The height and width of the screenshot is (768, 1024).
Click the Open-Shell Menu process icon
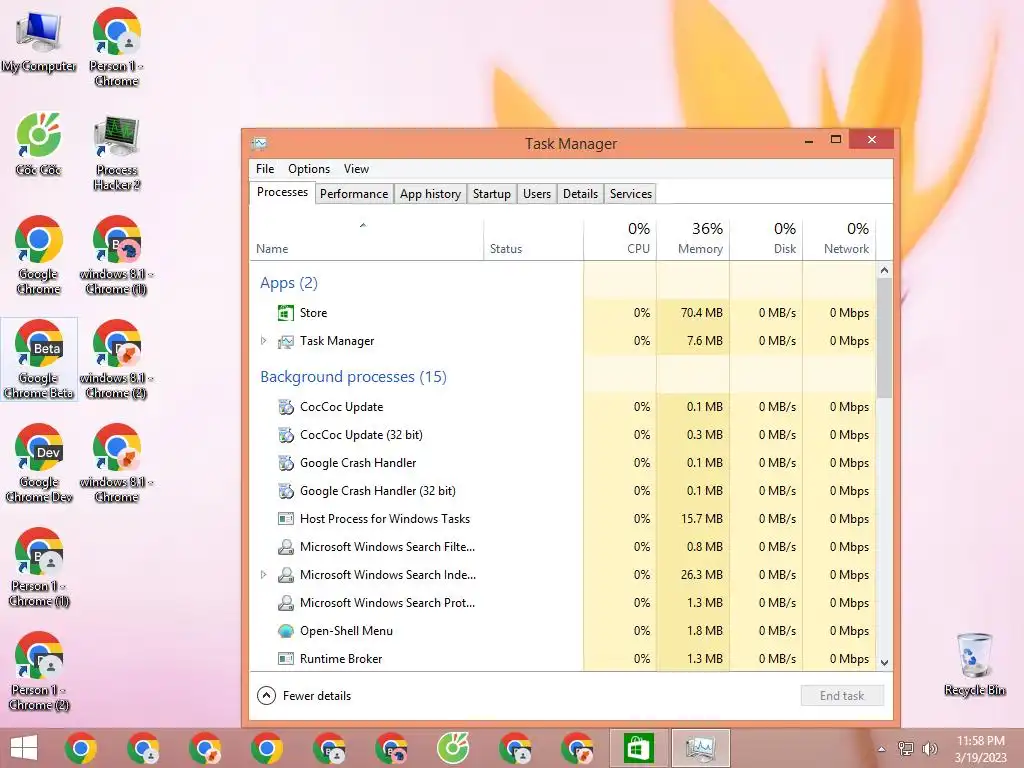pos(285,631)
